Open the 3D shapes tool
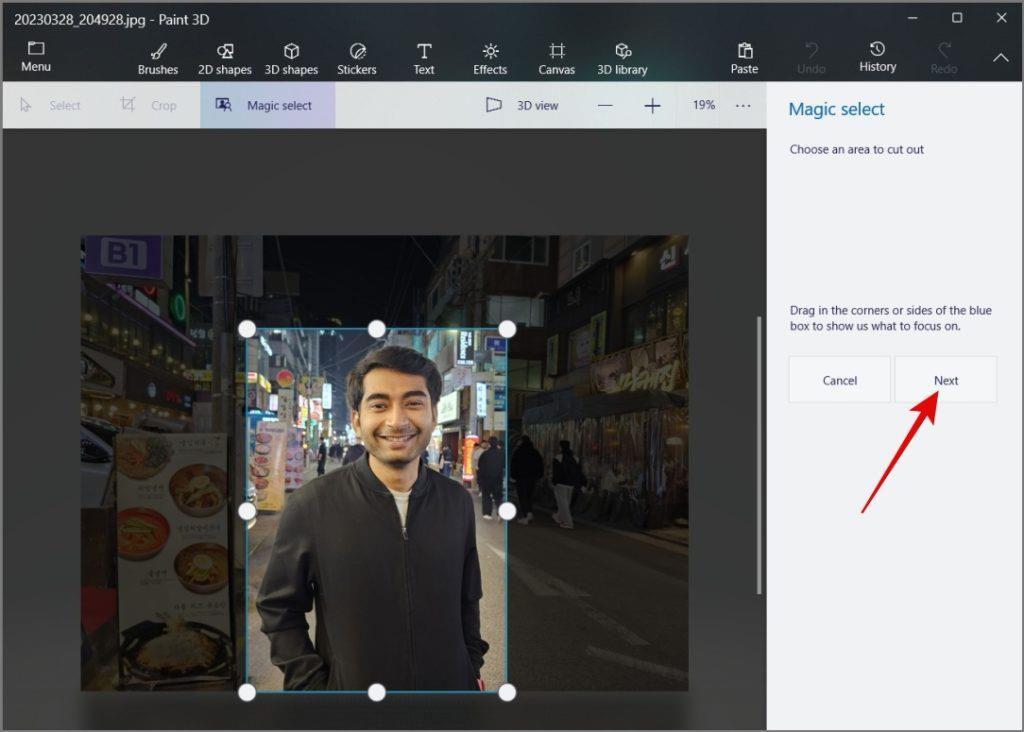 [291, 59]
